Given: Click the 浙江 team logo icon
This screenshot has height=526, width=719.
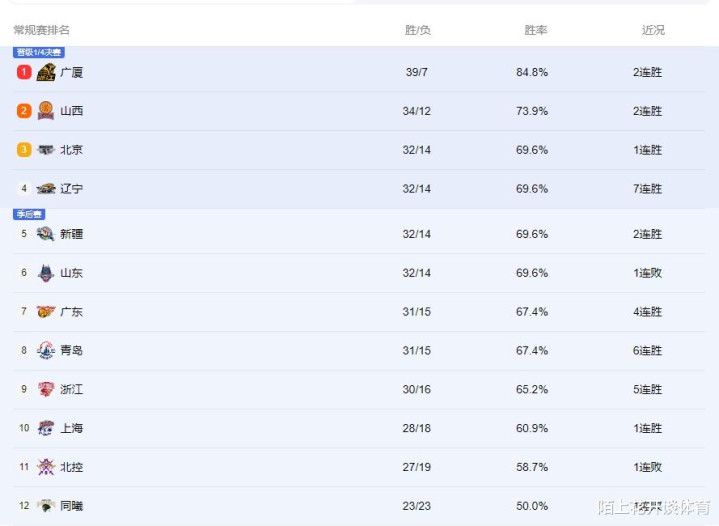Looking at the screenshot, I should [x=46, y=389].
